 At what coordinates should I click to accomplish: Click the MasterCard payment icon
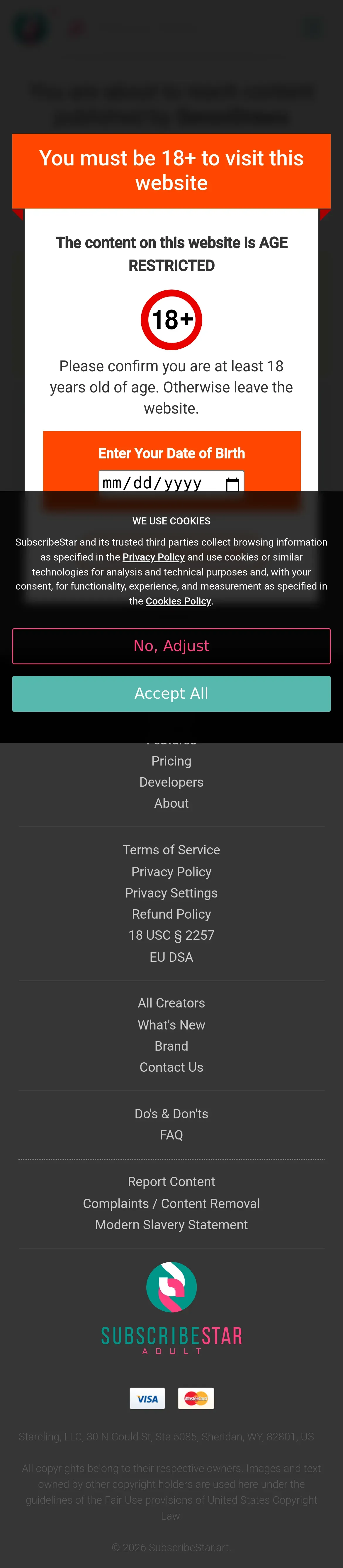click(x=196, y=1398)
